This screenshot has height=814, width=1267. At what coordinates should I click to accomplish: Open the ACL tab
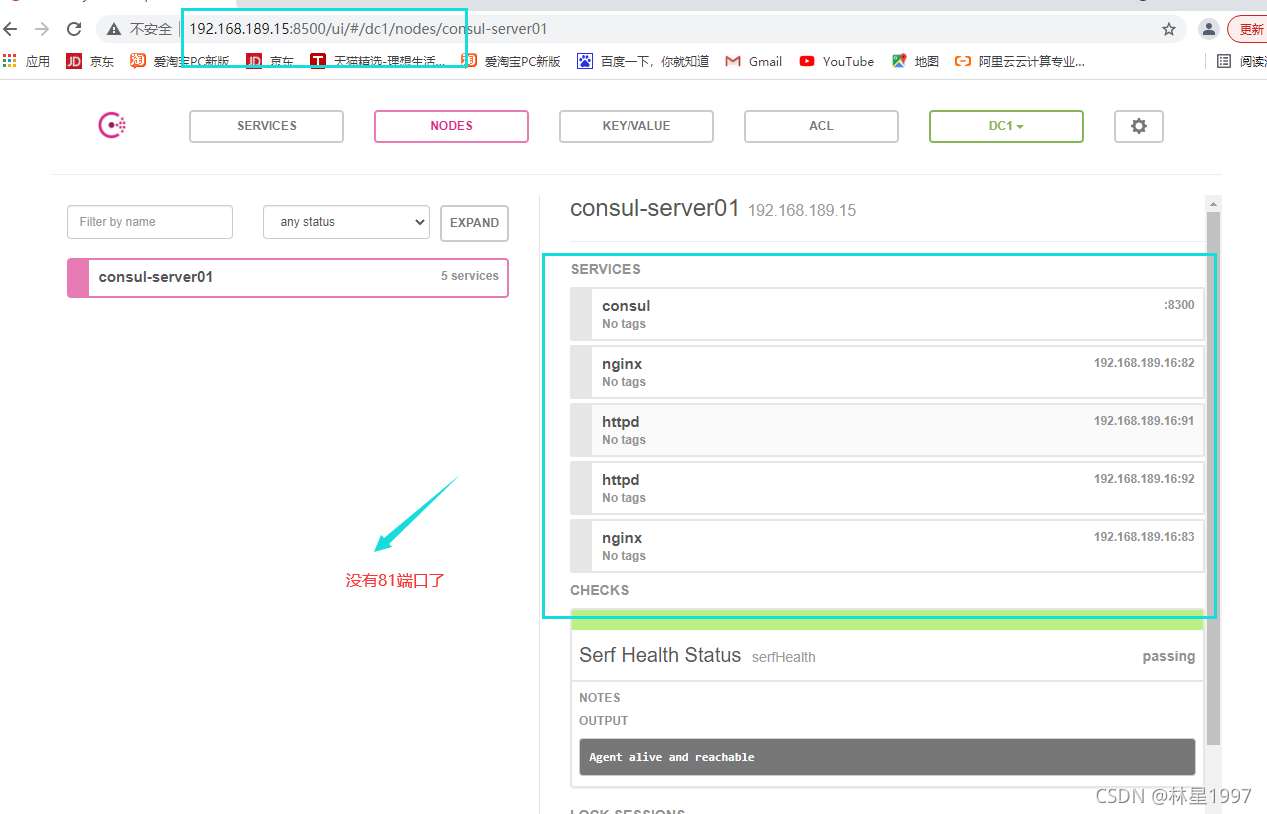tap(821, 126)
